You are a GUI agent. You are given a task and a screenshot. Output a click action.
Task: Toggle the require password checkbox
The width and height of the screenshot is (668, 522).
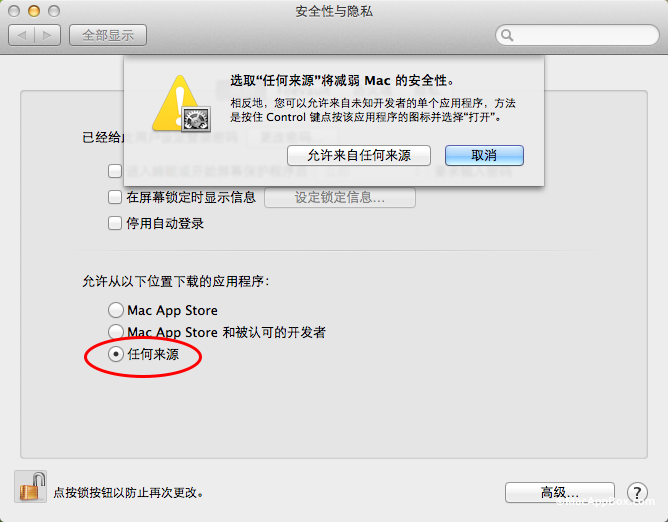coord(115,171)
